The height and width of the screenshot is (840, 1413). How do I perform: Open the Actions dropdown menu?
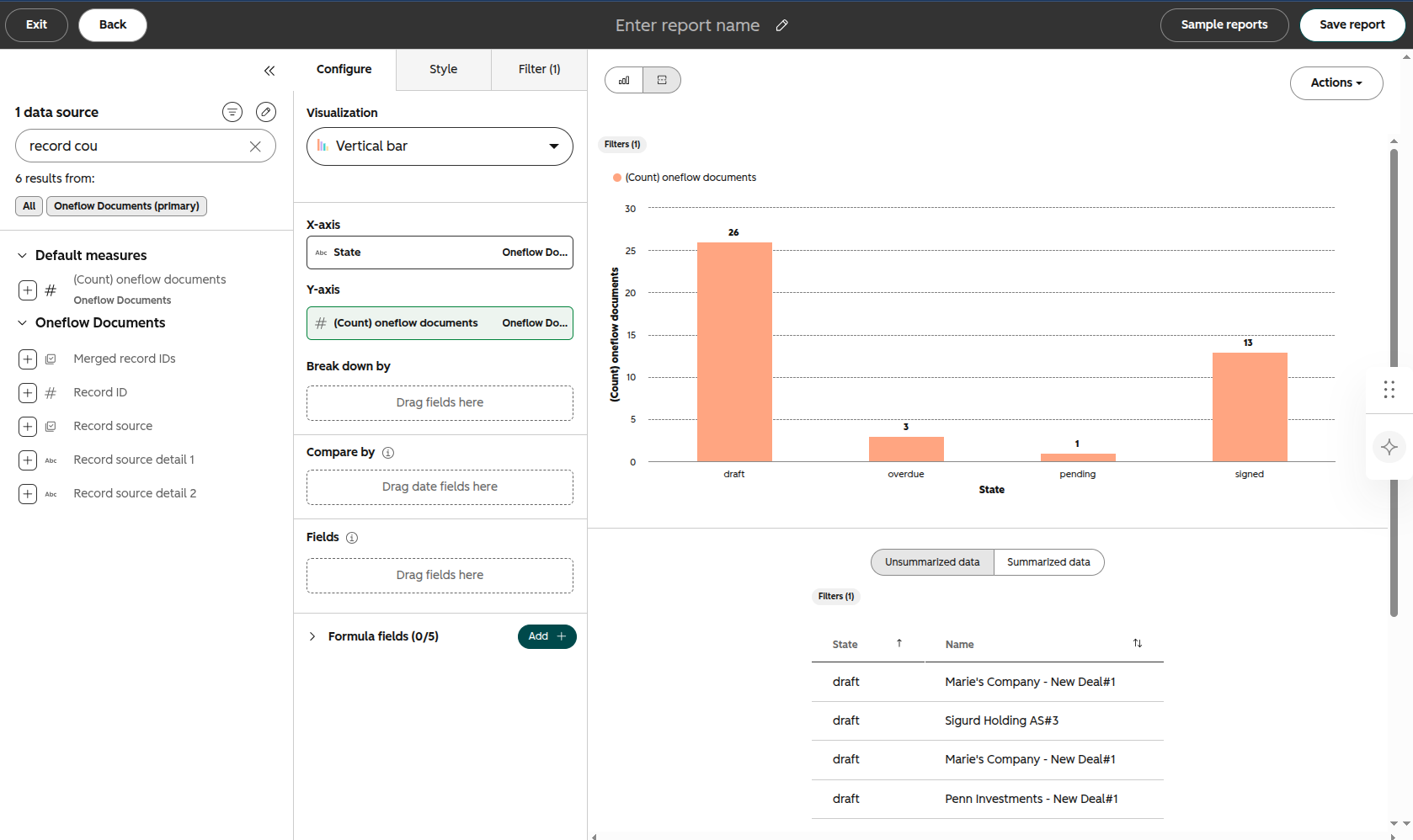click(x=1336, y=83)
